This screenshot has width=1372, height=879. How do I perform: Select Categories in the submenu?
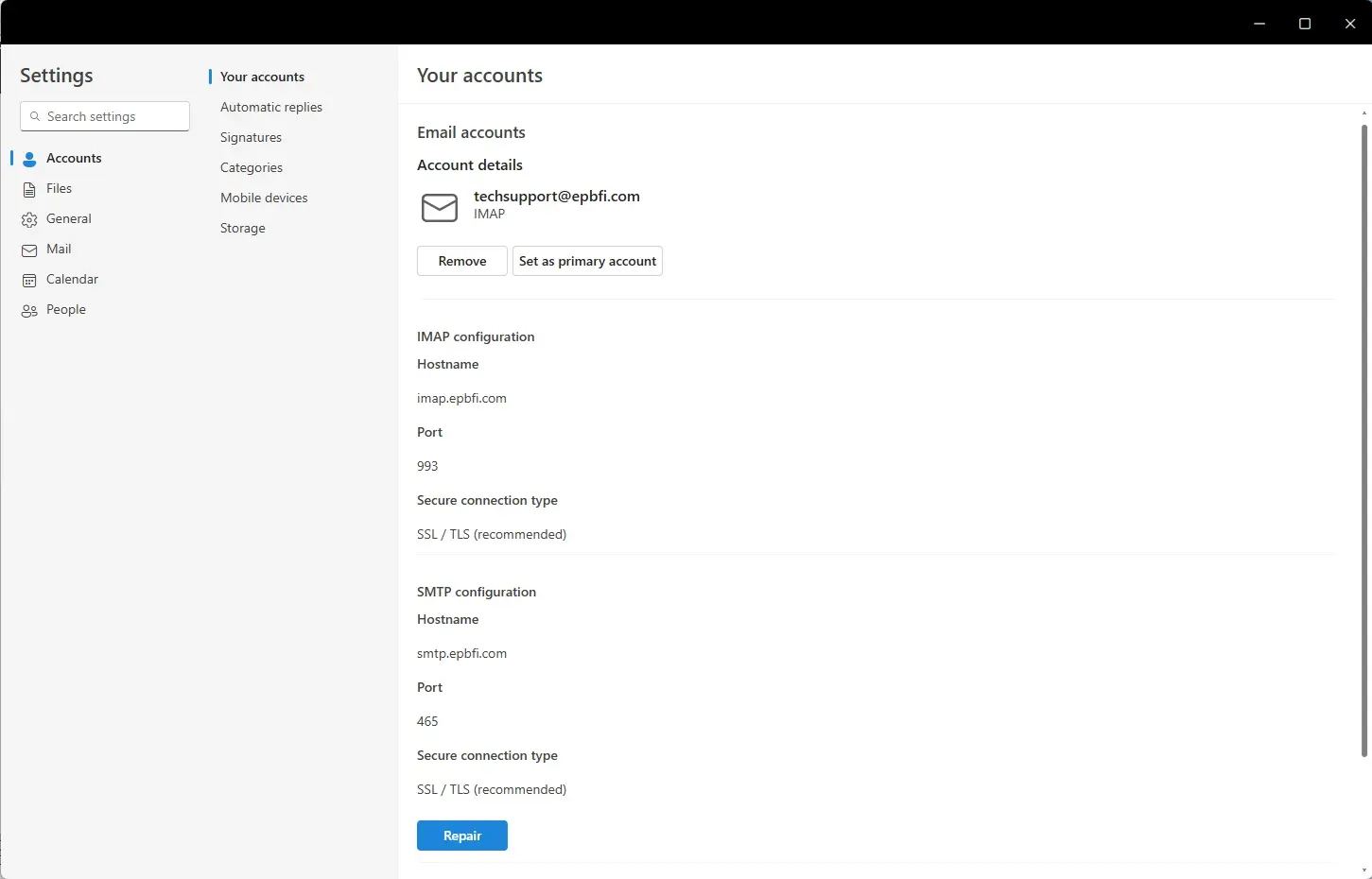252,167
